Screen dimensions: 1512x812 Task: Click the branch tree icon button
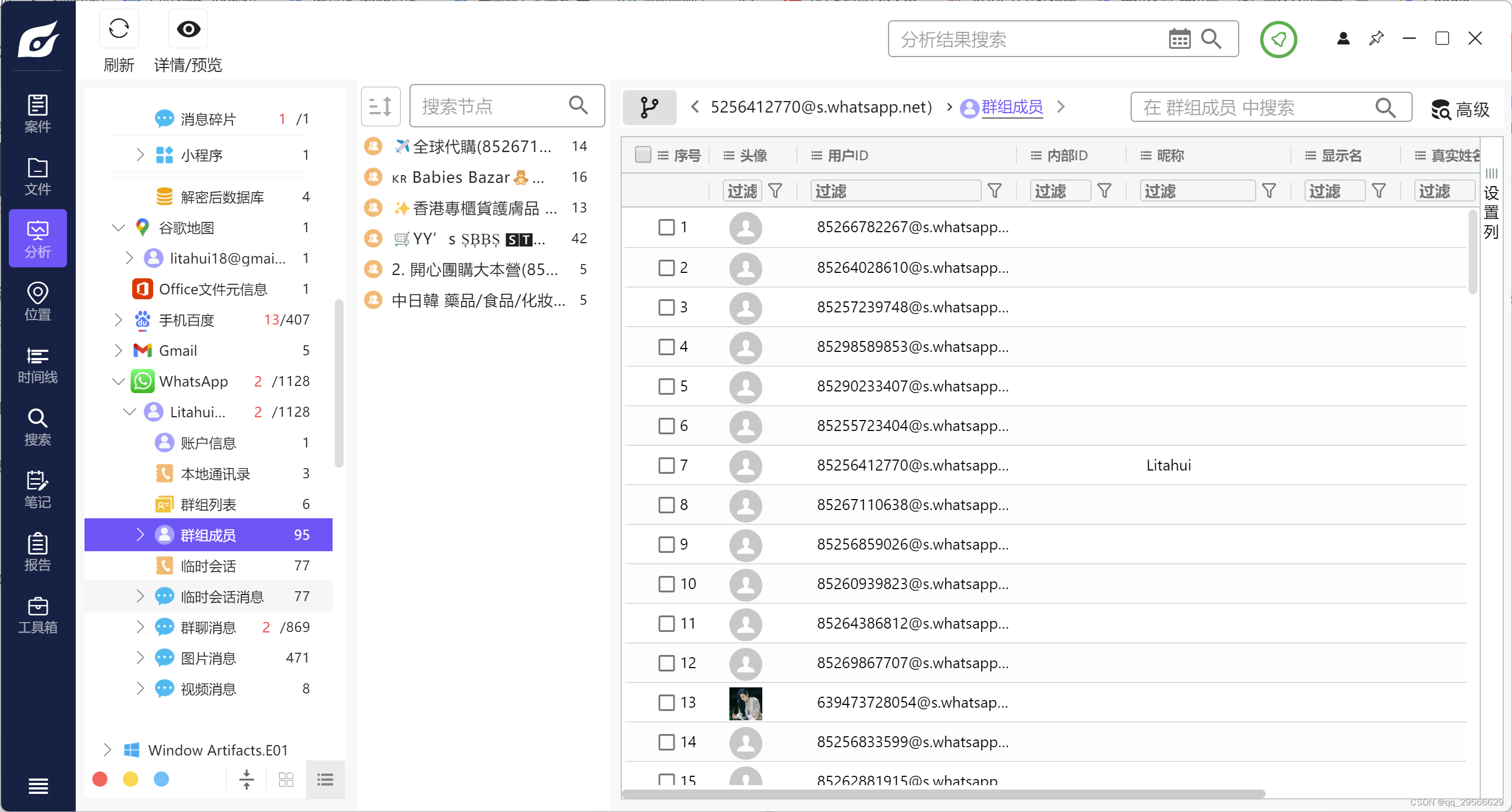point(649,108)
